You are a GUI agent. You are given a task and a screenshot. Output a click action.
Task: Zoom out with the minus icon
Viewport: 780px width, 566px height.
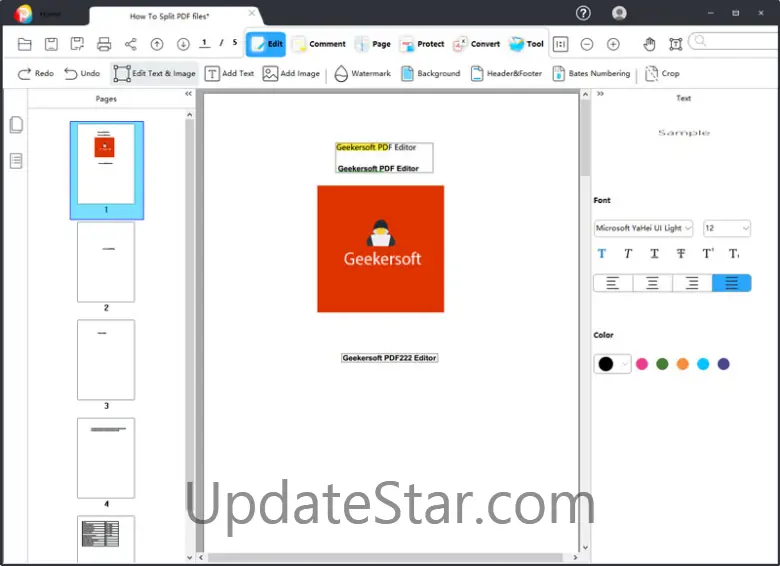[587, 44]
